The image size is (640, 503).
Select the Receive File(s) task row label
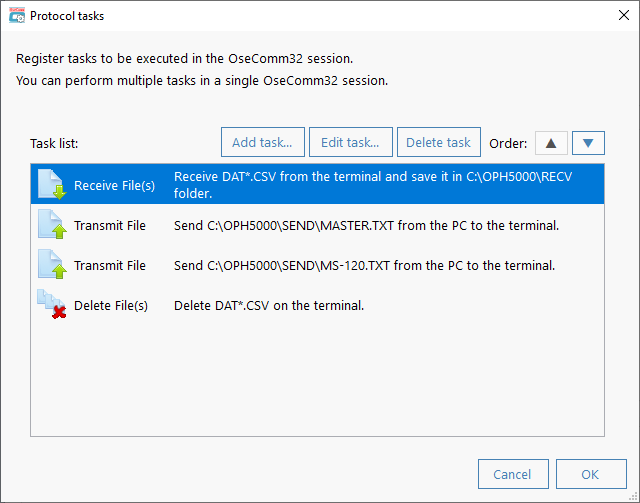coord(114,185)
